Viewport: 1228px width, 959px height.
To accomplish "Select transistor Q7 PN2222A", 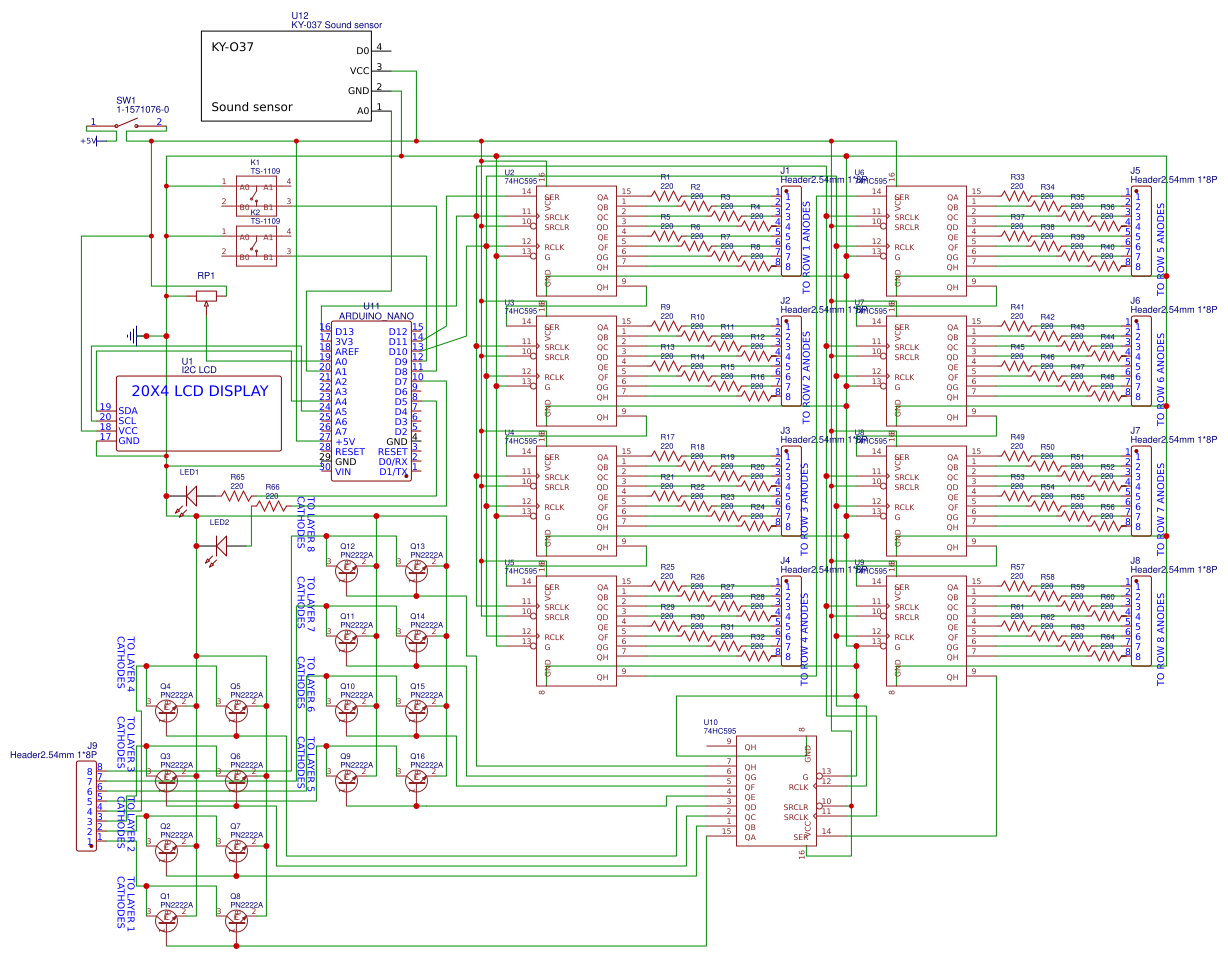I will [237, 850].
